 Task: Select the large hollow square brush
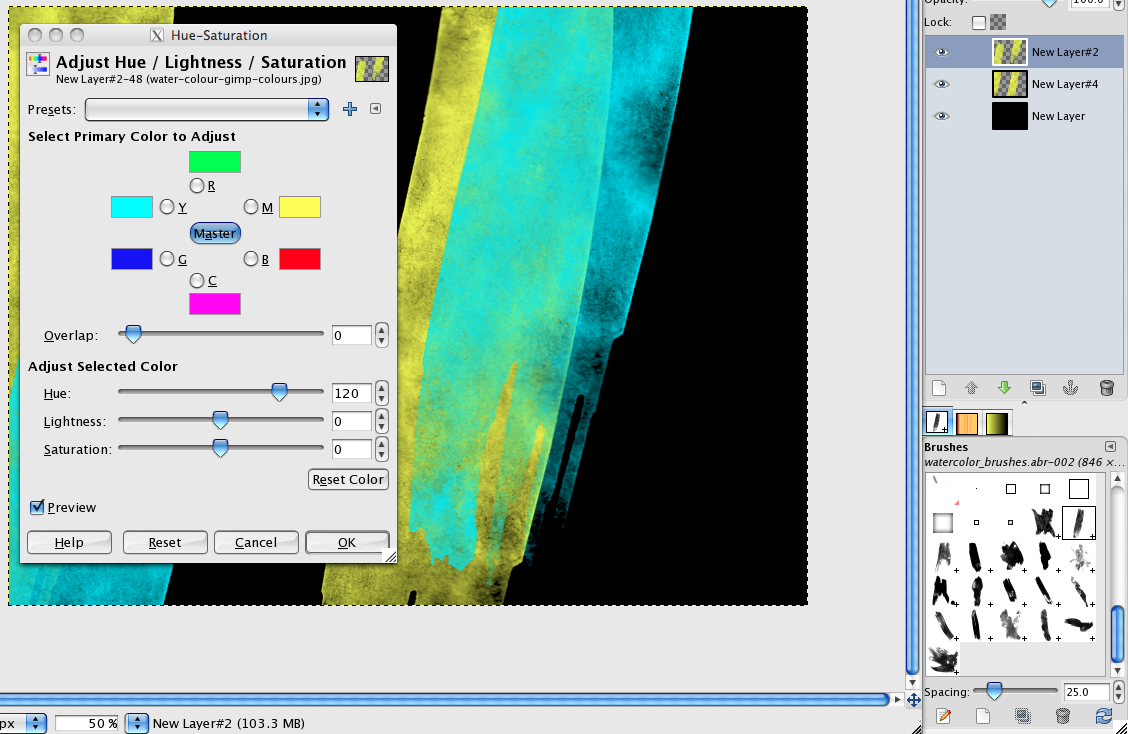pyautogui.click(x=1078, y=489)
